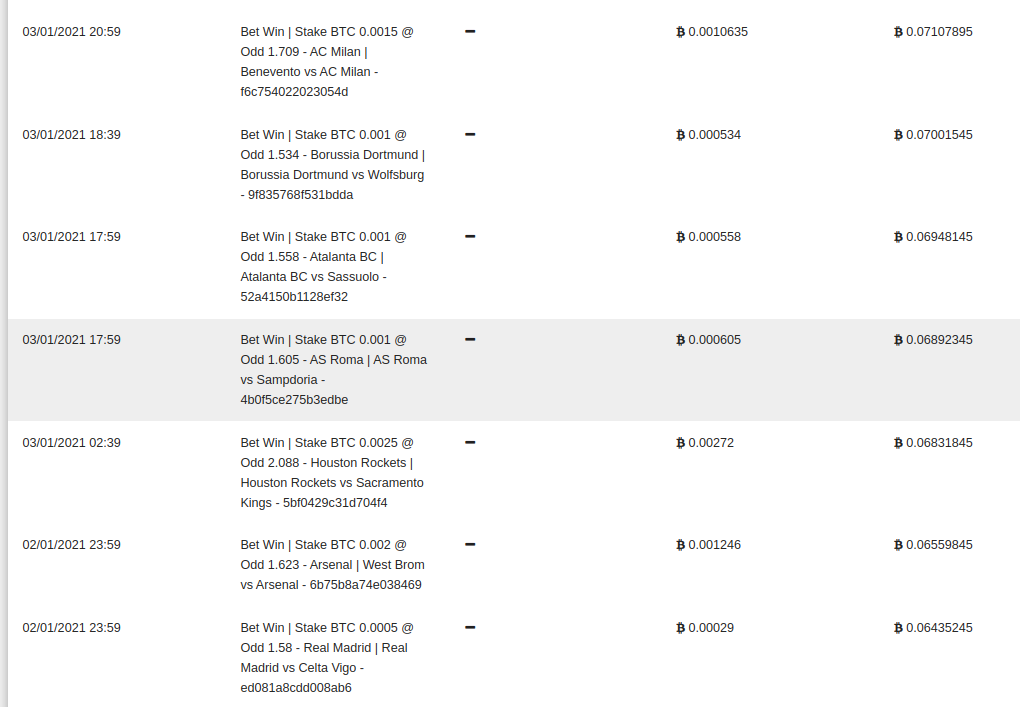Click the West Brom vs Arsenal bet entry
The width and height of the screenshot is (1020, 707).
(332, 565)
